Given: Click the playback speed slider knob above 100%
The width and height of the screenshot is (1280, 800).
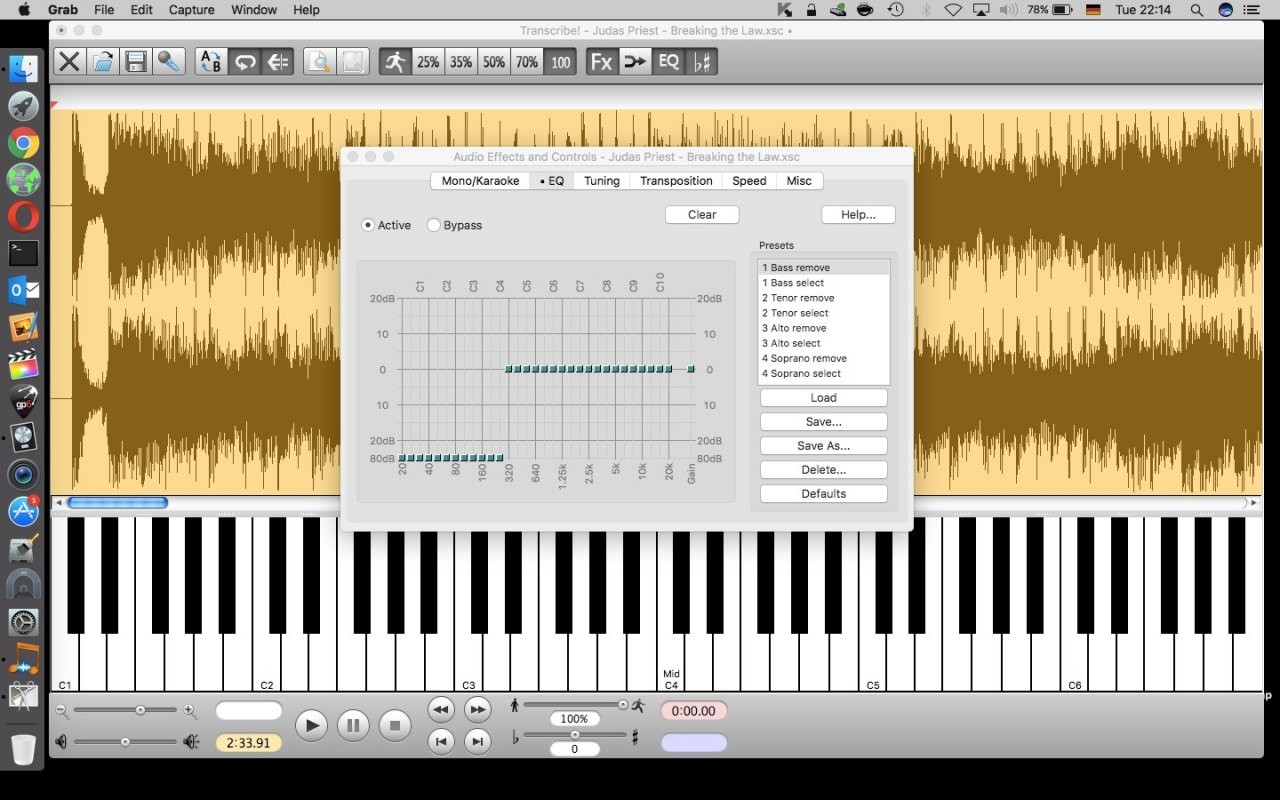Looking at the screenshot, I should click(623, 705).
